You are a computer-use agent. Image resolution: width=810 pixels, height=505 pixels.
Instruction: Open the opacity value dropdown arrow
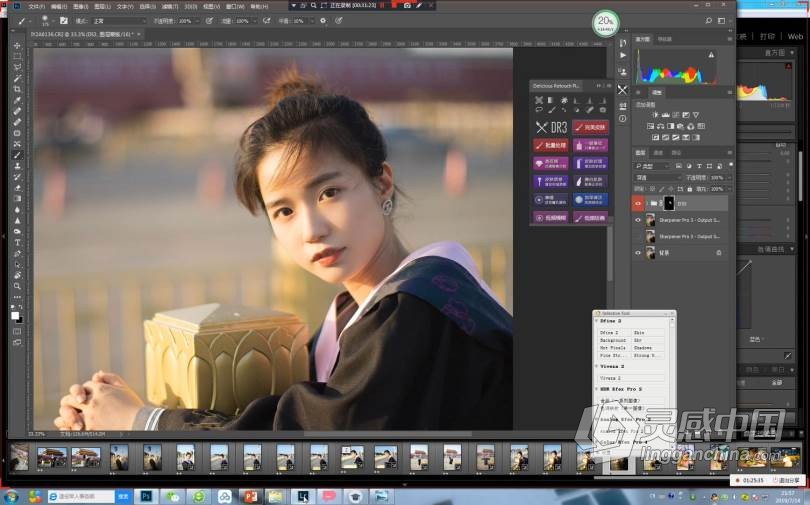(199, 21)
